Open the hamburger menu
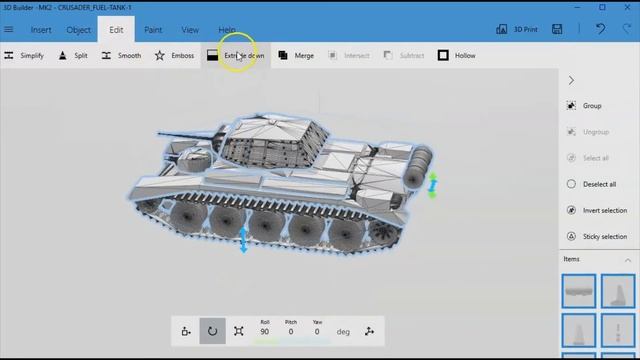640x360 pixels. click(9, 29)
